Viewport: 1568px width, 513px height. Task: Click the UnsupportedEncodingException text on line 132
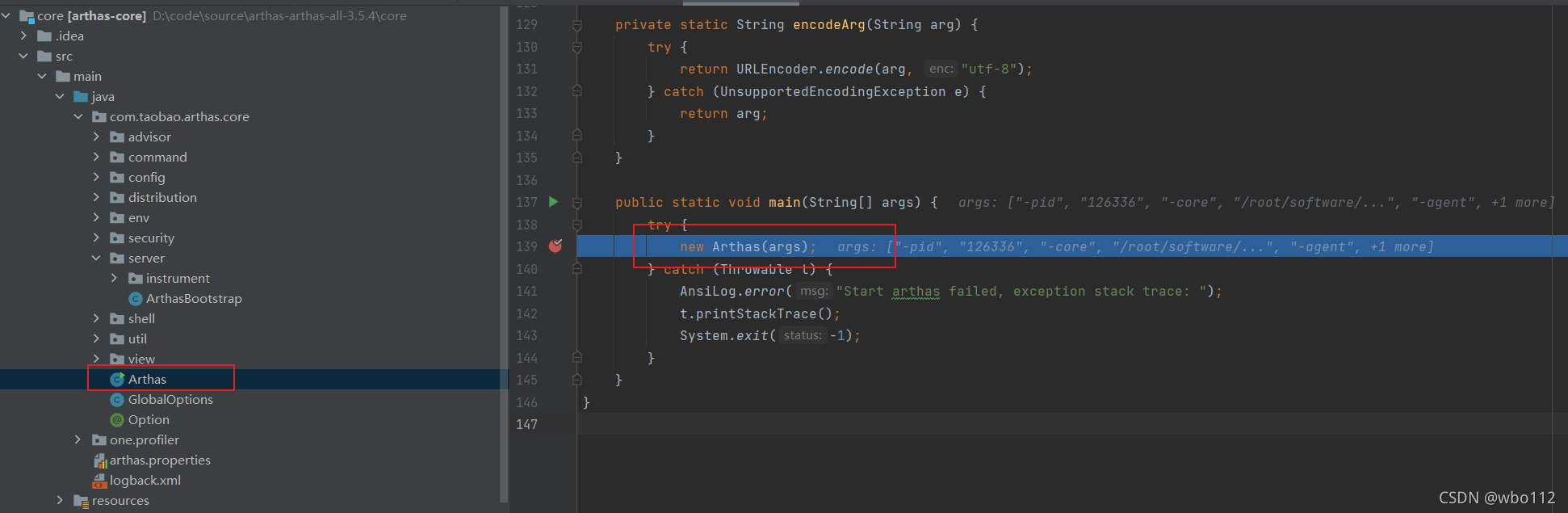[832, 92]
